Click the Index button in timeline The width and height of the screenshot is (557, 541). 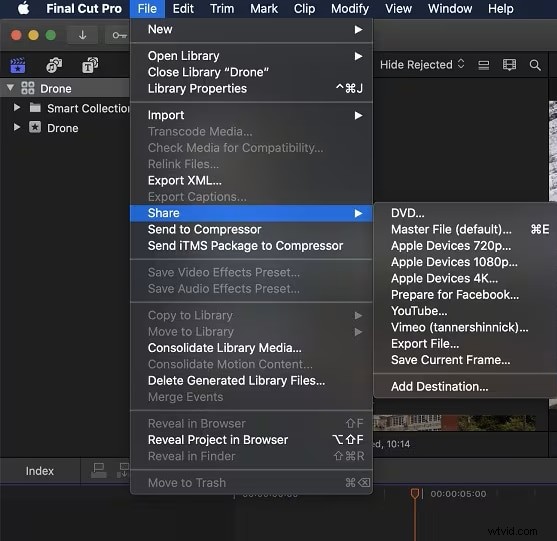pos(39,471)
